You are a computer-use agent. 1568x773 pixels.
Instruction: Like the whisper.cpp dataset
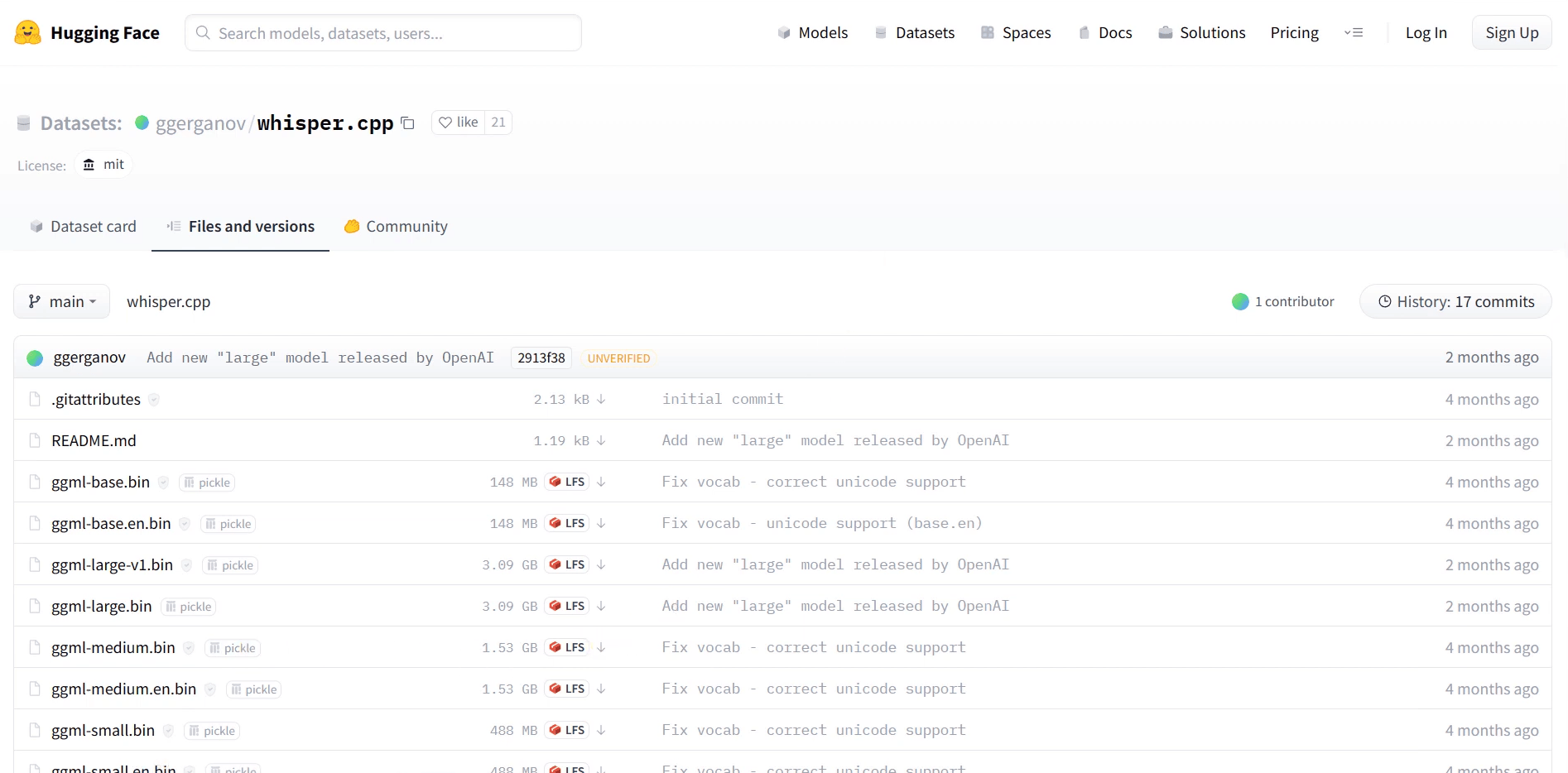tap(459, 122)
